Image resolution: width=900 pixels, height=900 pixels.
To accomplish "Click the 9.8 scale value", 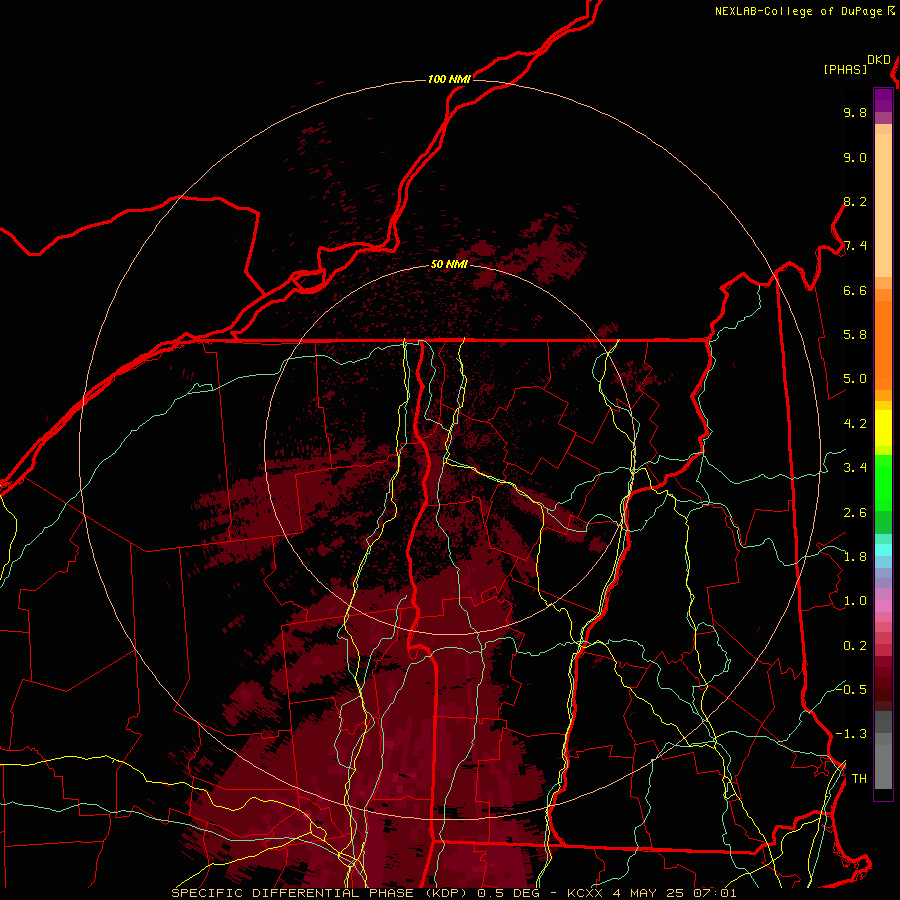I will 855,112.
